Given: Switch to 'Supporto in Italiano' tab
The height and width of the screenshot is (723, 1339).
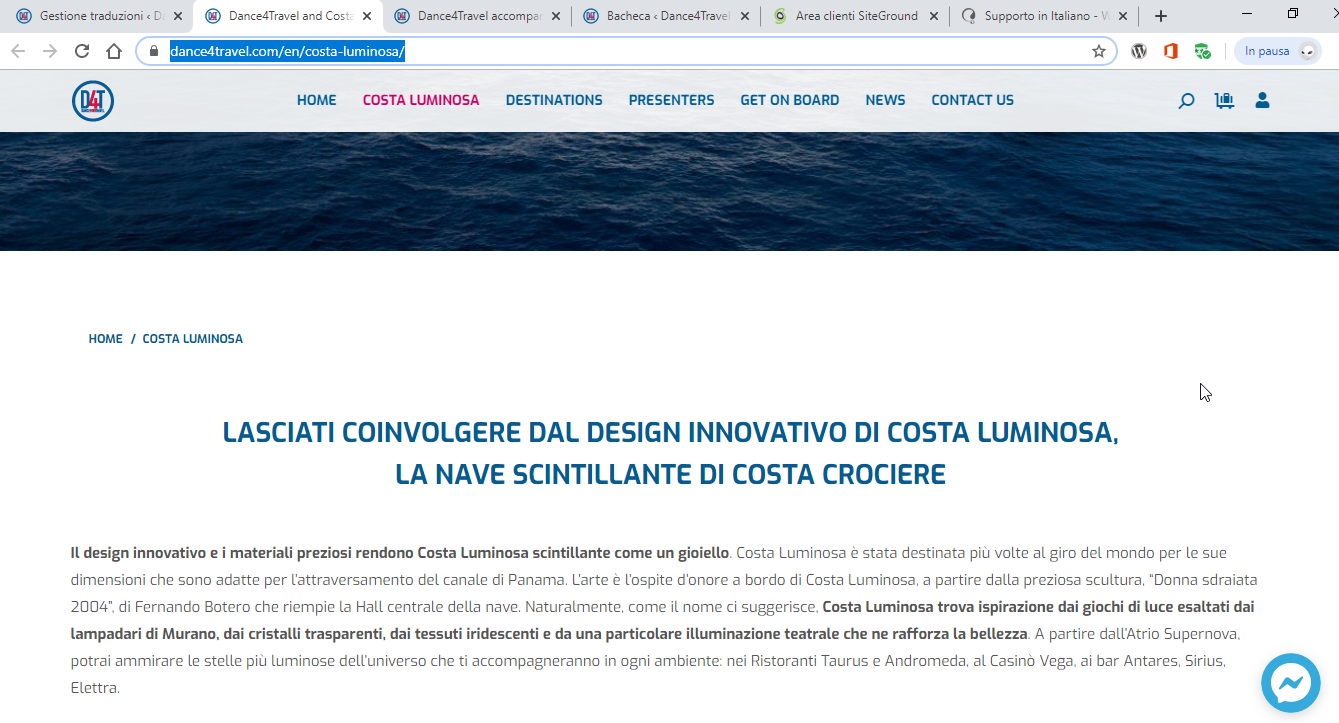Looking at the screenshot, I should 1045,16.
